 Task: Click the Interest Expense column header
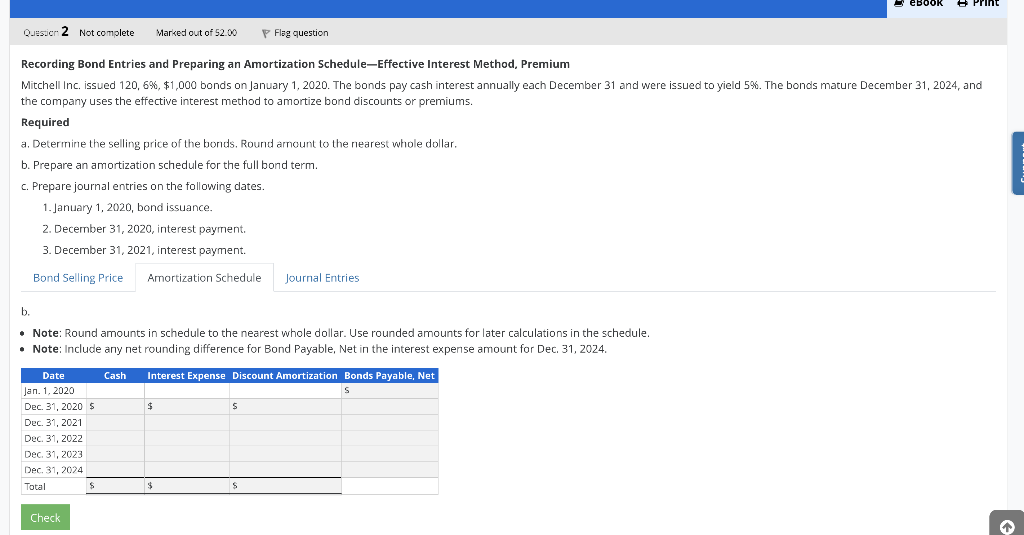coord(186,376)
